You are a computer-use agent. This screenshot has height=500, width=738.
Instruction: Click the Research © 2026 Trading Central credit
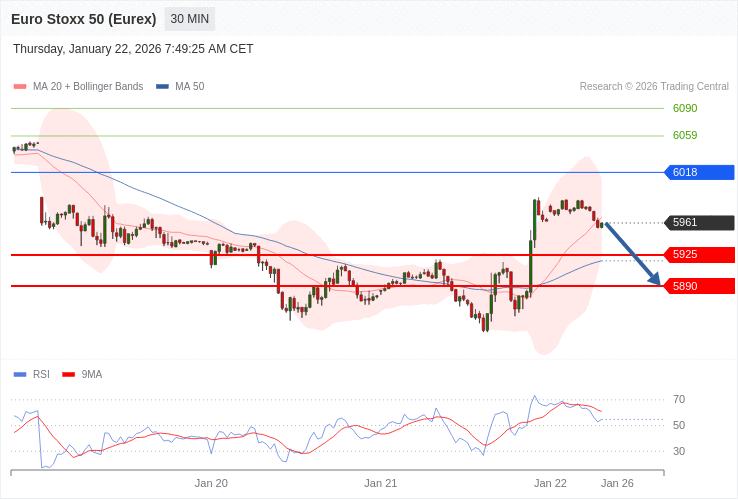coord(654,87)
